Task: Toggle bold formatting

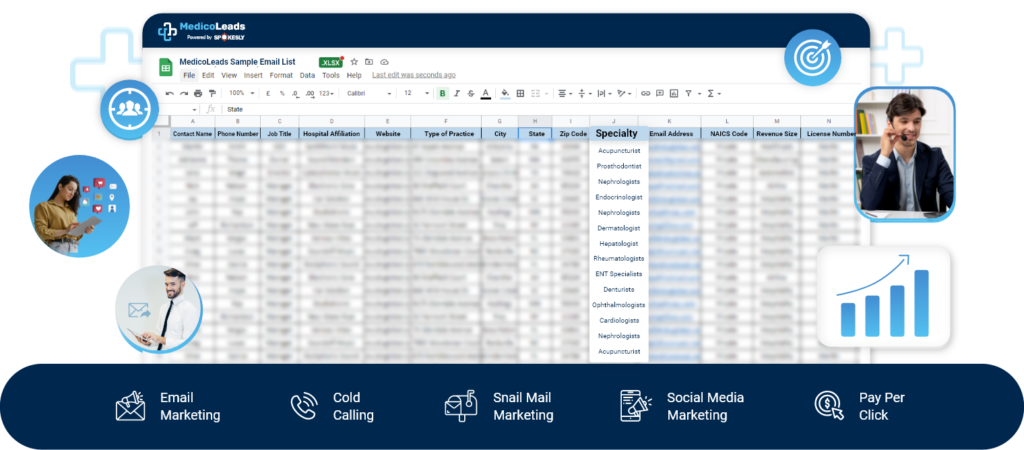Action: point(443,93)
